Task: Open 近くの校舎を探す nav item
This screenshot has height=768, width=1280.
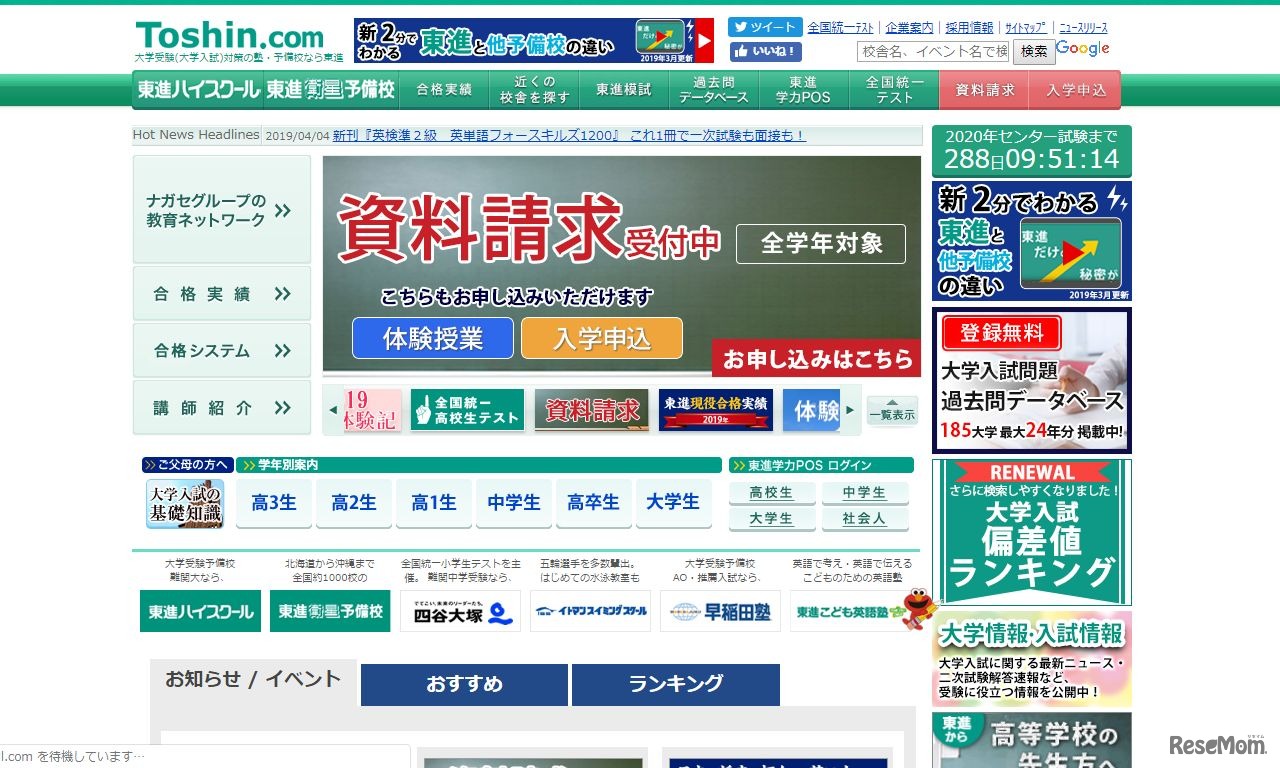Action: [535, 89]
